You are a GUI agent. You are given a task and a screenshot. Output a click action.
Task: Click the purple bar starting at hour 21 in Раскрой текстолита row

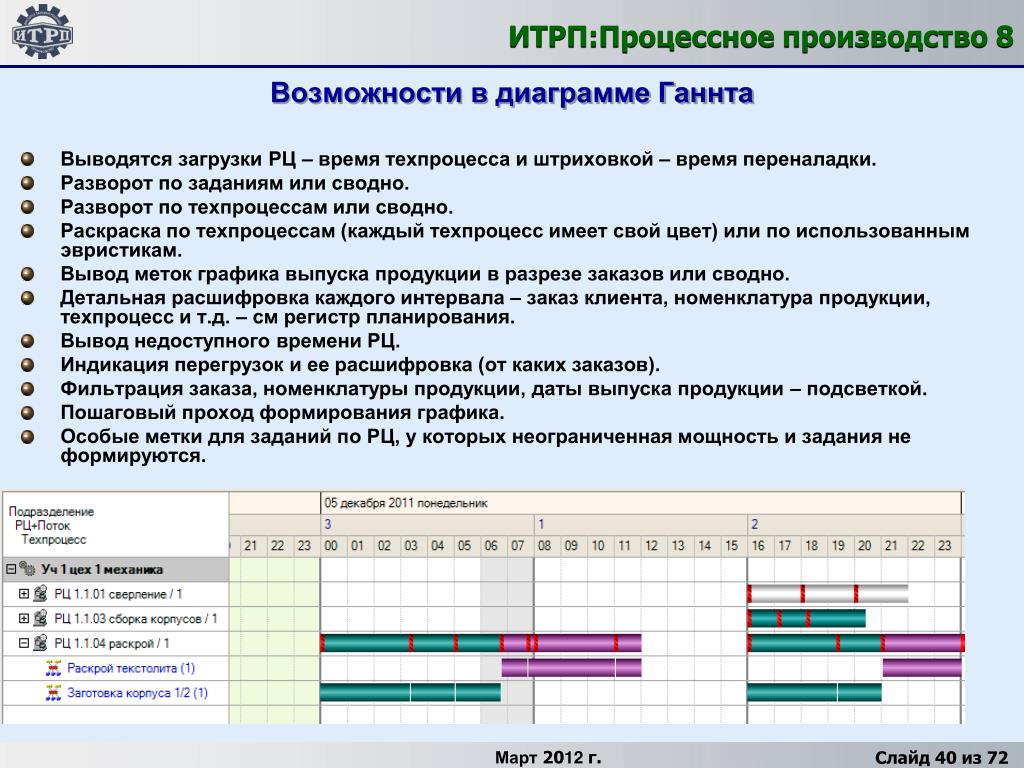coord(922,667)
